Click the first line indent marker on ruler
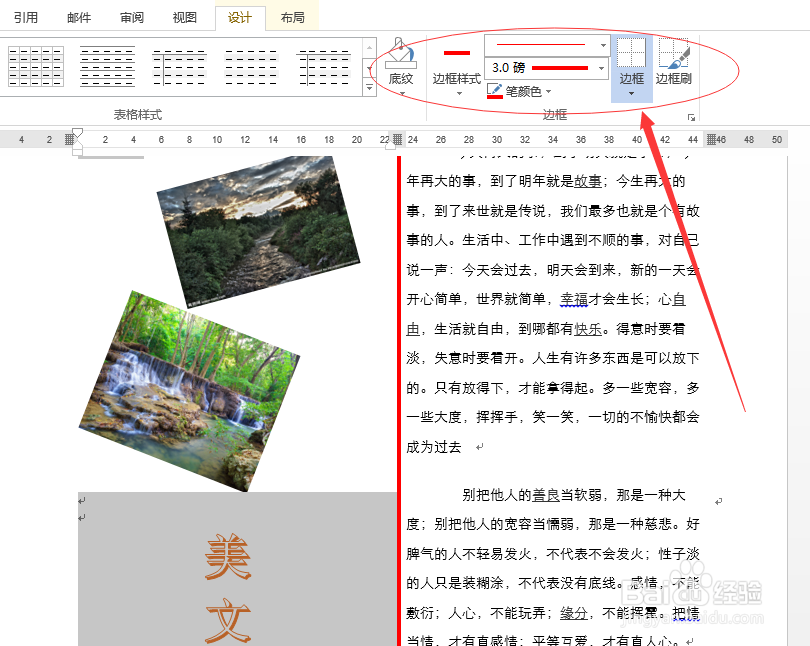The height and width of the screenshot is (646, 810). click(x=77, y=133)
